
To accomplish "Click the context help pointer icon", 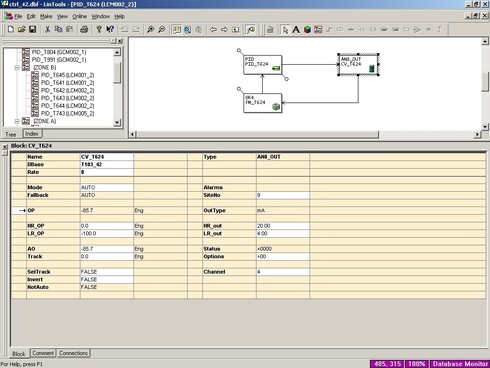I will tap(110, 30).
